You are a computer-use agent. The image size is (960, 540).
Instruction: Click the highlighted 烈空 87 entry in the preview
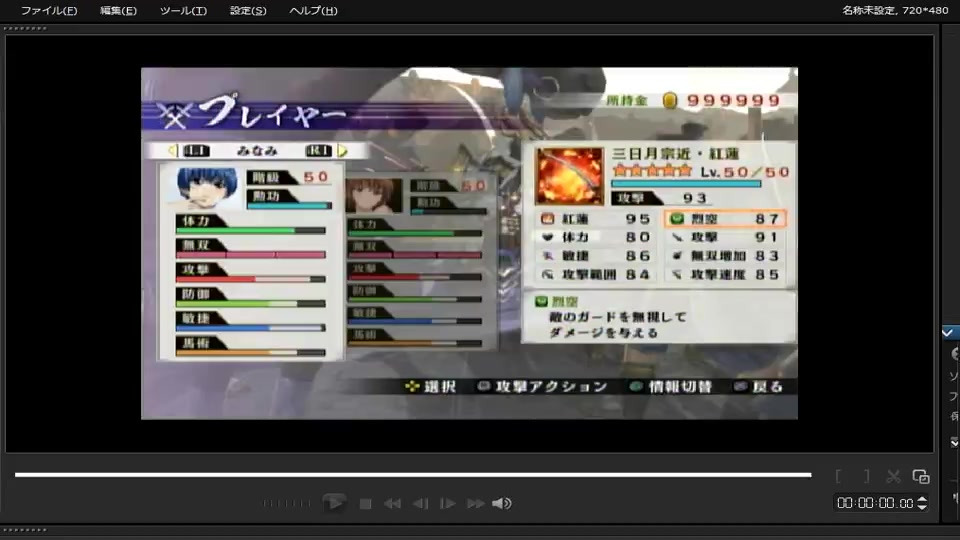pyautogui.click(x=726, y=219)
